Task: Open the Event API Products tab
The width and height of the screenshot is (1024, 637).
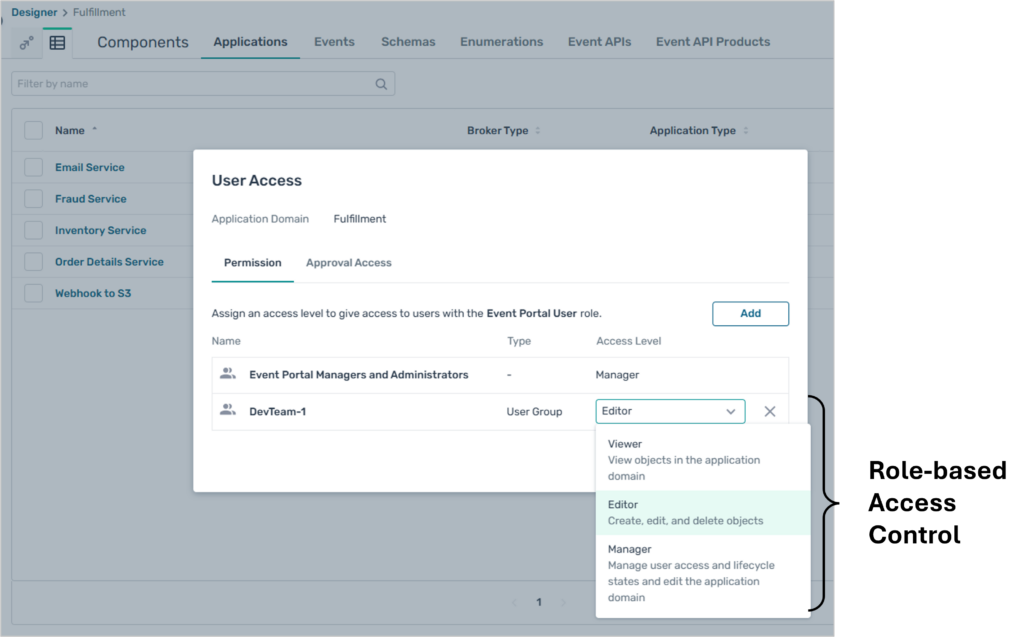Action: pos(712,42)
